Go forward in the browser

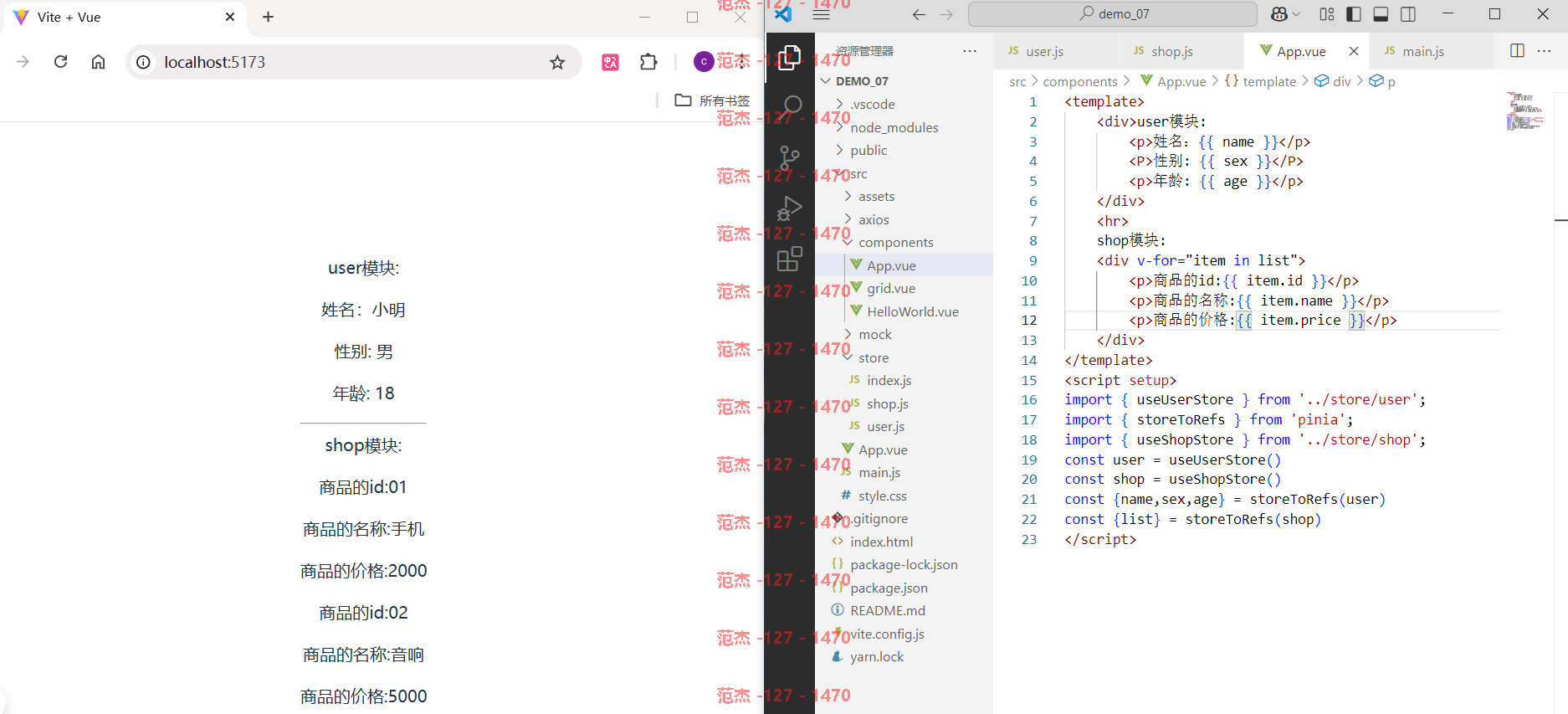click(x=23, y=62)
